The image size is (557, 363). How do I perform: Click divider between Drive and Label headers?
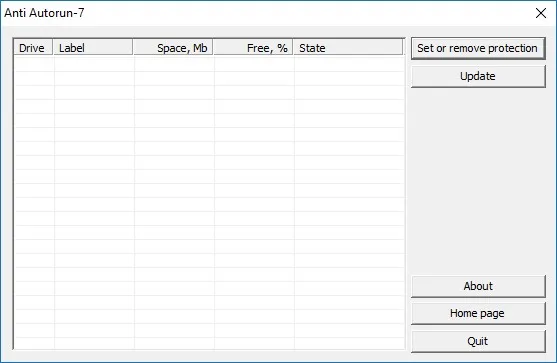[x=53, y=48]
